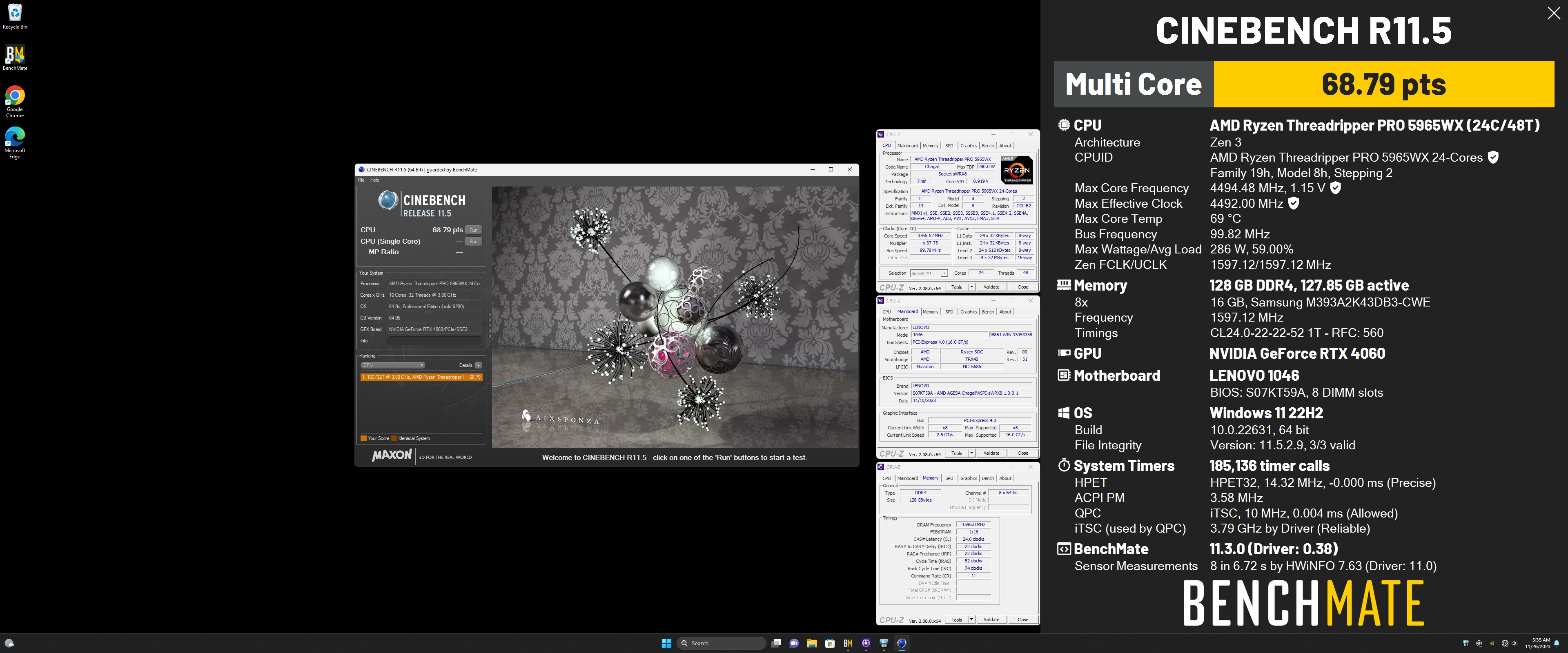This screenshot has width=1568, height=653.
Task: Open Tools arrow in CPU-Z window showing Memory tab
Action: [x=971, y=620]
